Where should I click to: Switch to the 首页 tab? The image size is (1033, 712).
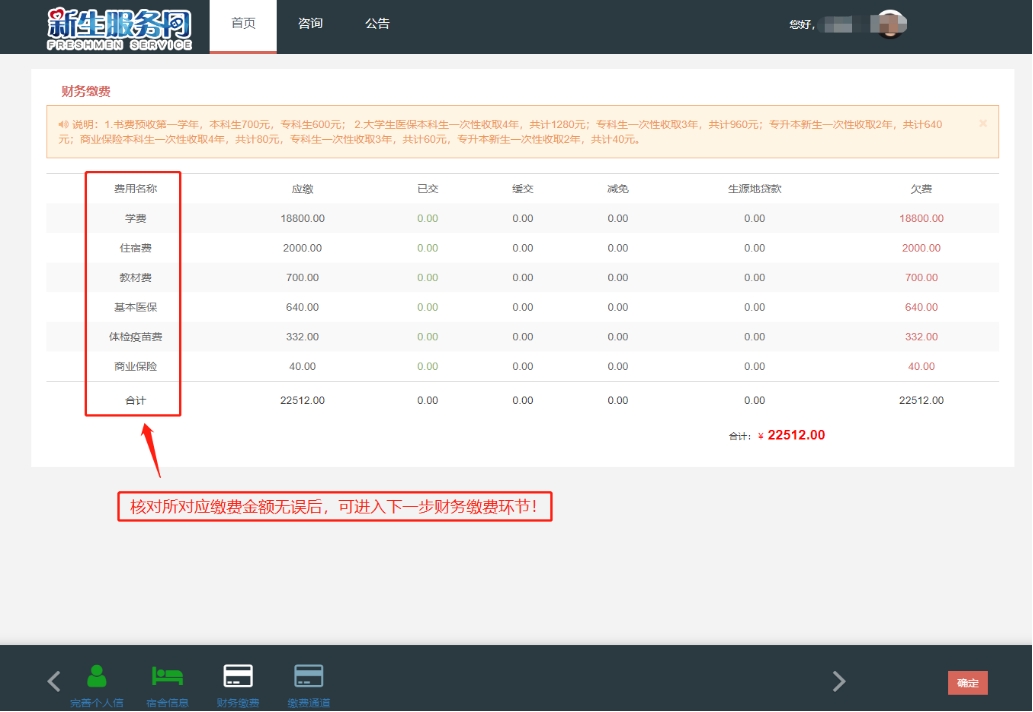coord(243,24)
